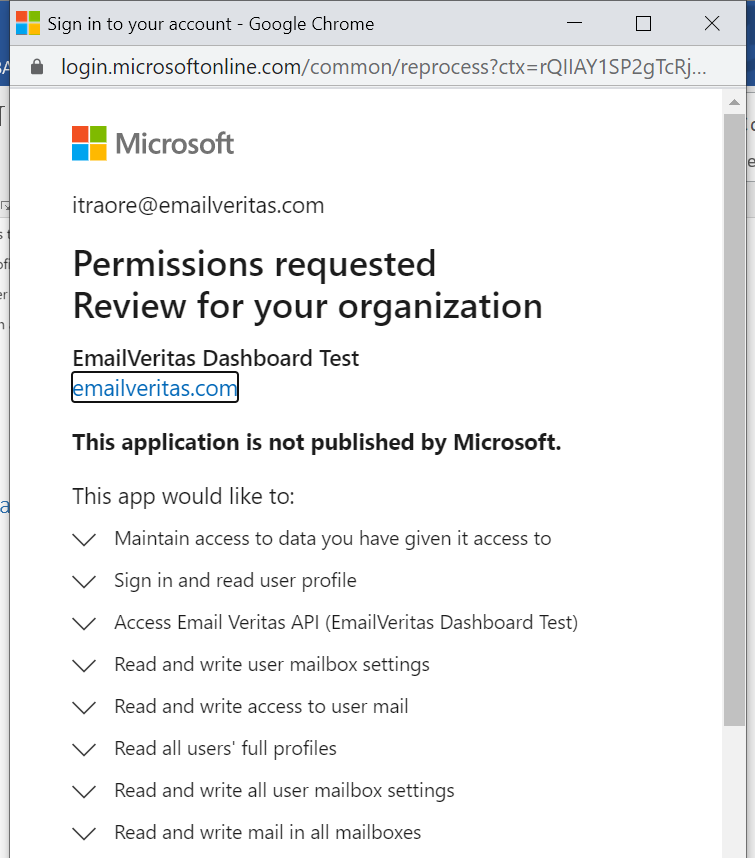The width and height of the screenshot is (755, 858).
Task: Minimize the Sign in Chrome window
Action: coord(574,23)
